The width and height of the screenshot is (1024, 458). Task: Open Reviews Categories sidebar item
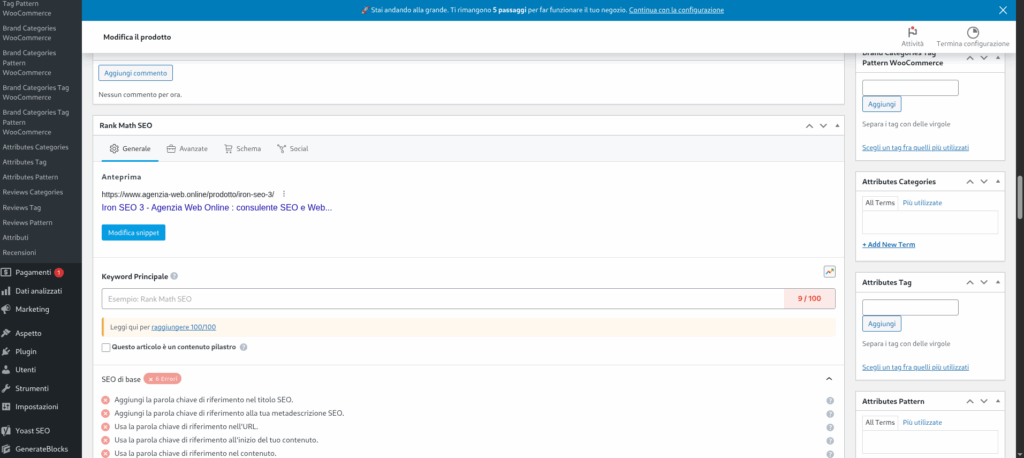pos(33,192)
